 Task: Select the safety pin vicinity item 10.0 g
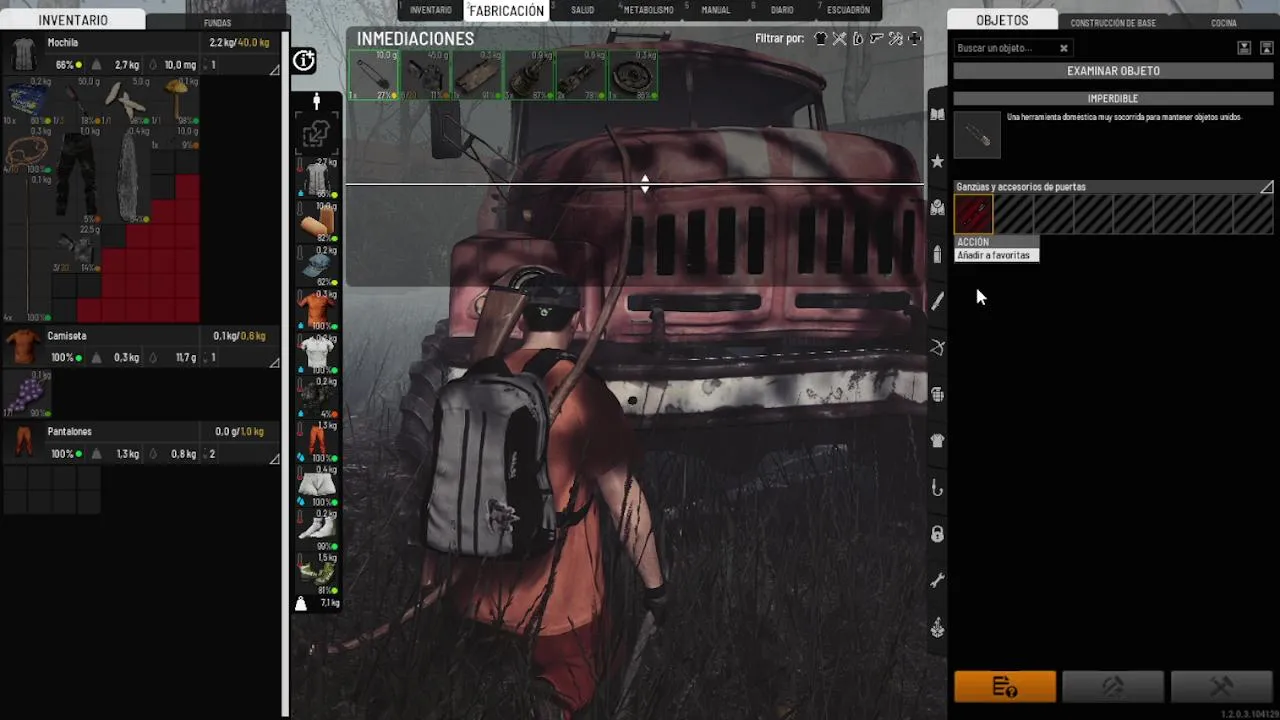pyautogui.click(x=373, y=76)
